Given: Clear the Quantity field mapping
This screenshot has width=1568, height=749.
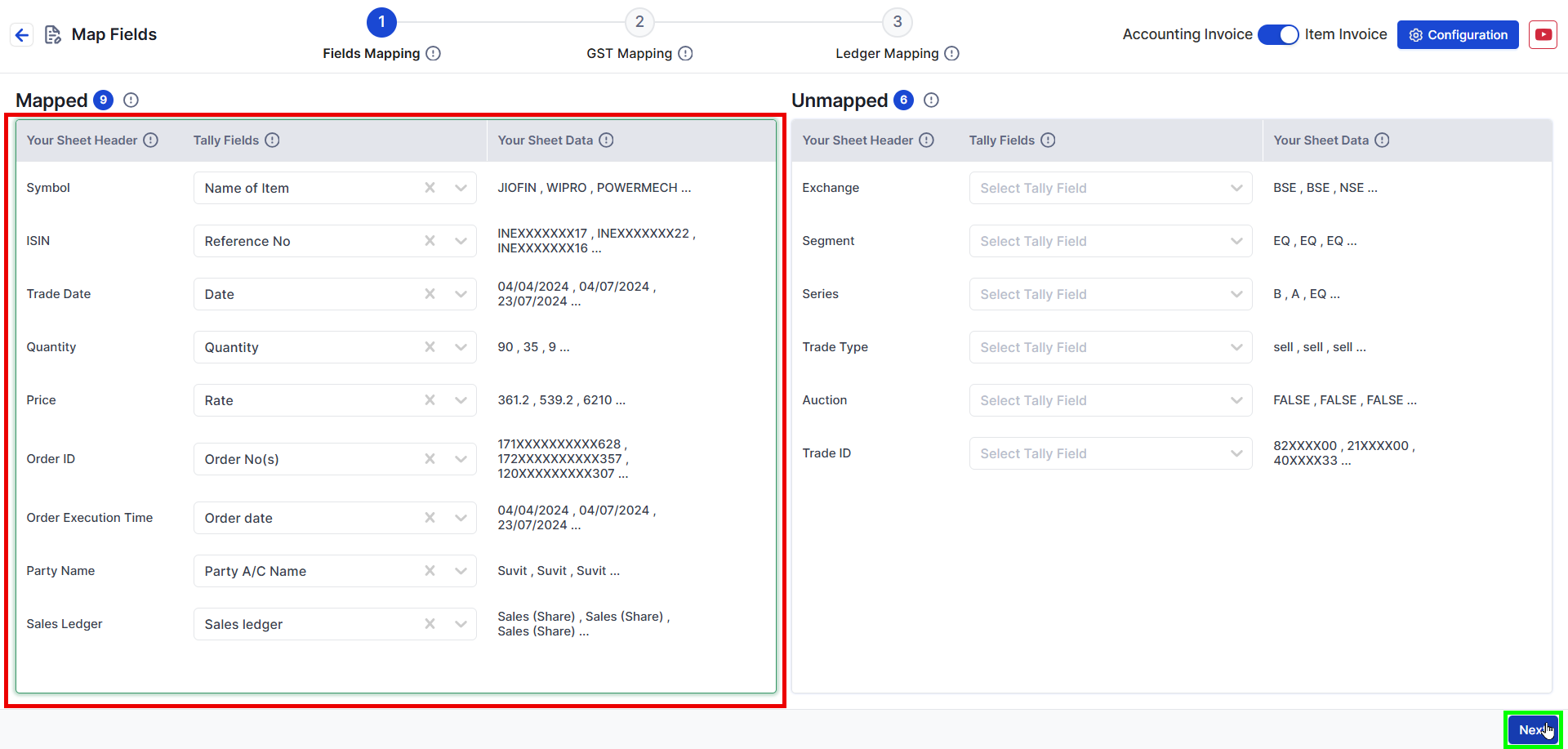Looking at the screenshot, I should [x=430, y=347].
